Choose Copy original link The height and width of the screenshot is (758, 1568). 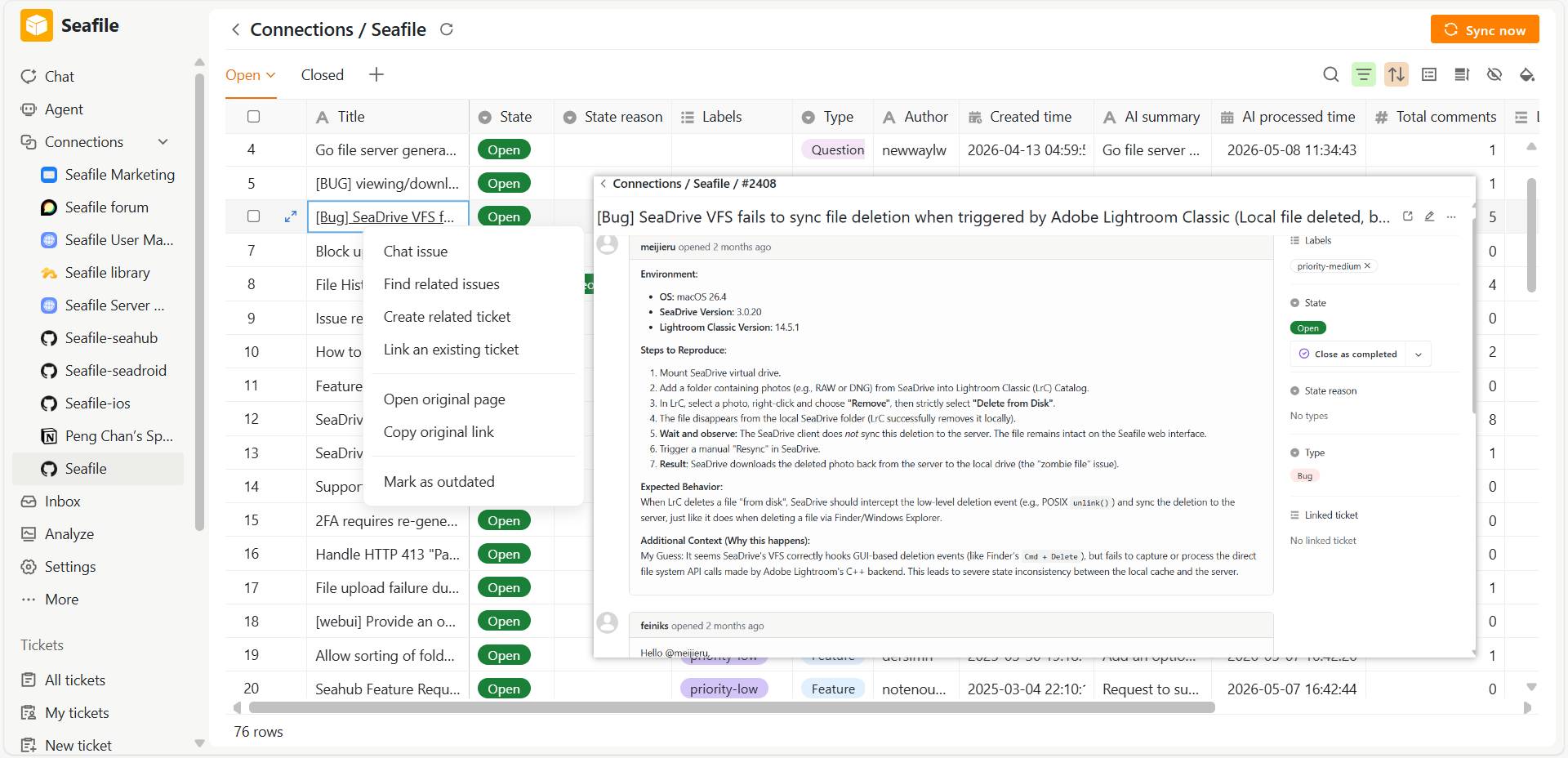(439, 432)
